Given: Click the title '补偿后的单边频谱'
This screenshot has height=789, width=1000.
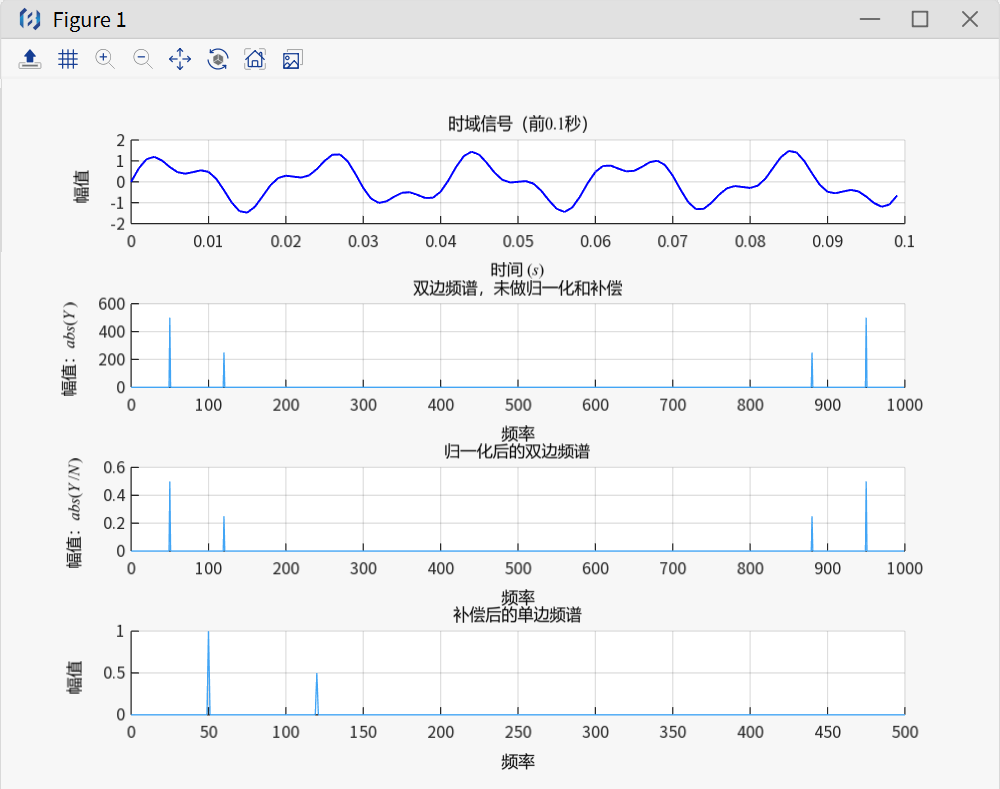Looking at the screenshot, I should click(517, 615).
